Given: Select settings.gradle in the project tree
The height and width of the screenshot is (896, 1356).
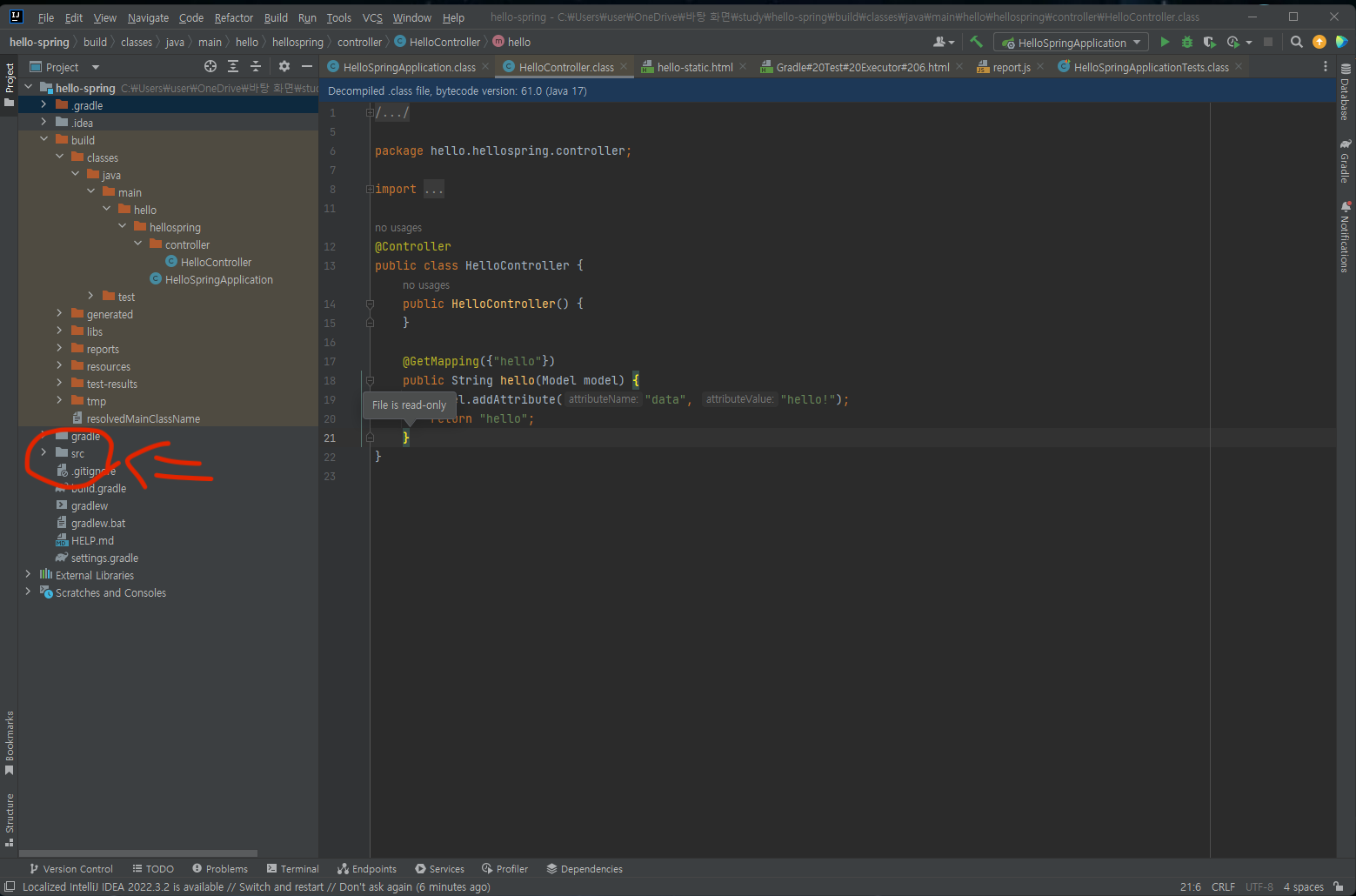Looking at the screenshot, I should pos(104,558).
